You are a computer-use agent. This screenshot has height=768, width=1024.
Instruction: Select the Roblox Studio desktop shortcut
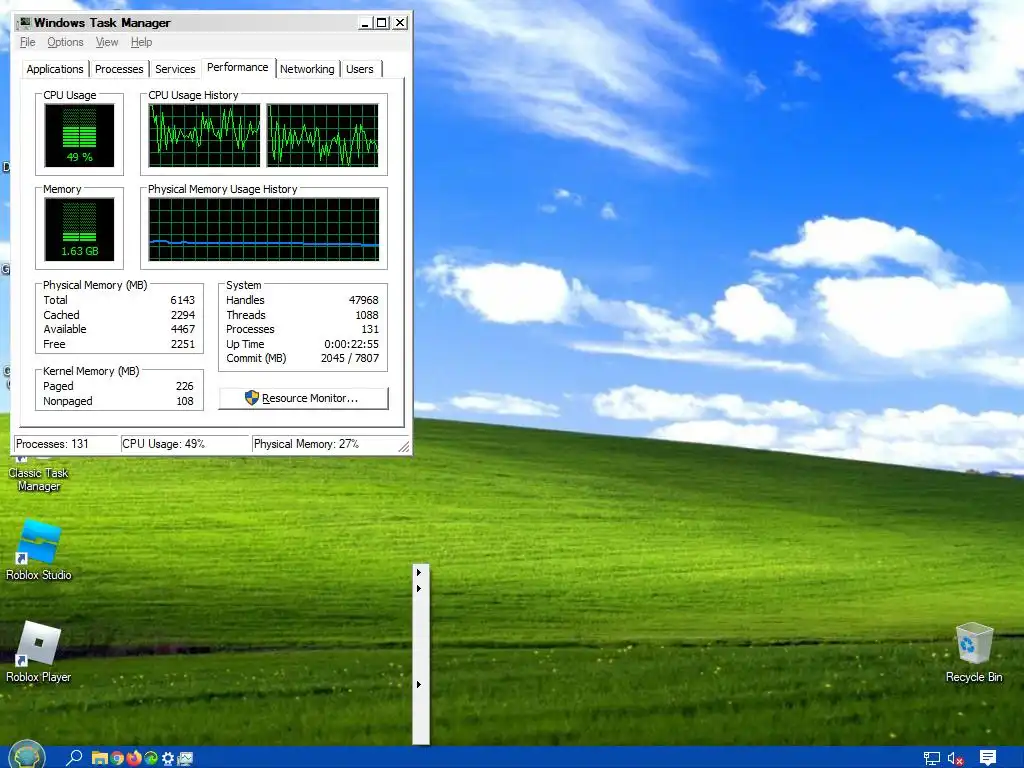(39, 550)
